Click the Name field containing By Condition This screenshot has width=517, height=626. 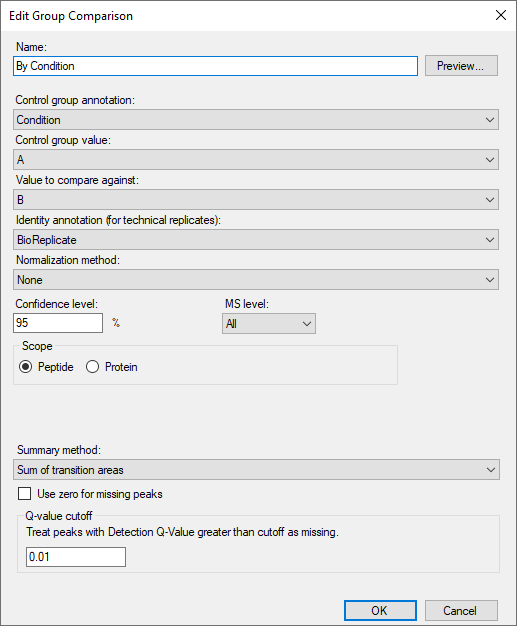[x=215, y=66]
